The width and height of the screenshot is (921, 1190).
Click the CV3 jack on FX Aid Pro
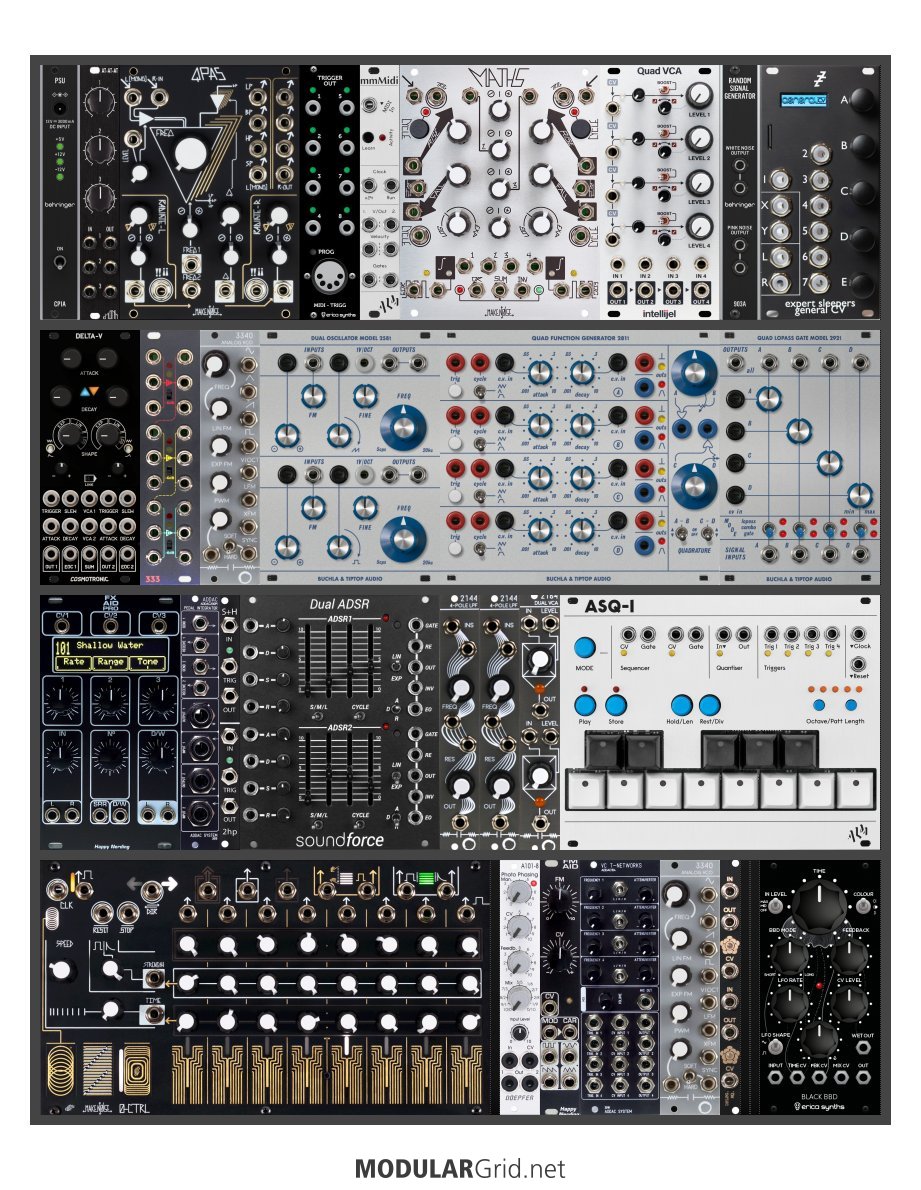[x=159, y=625]
